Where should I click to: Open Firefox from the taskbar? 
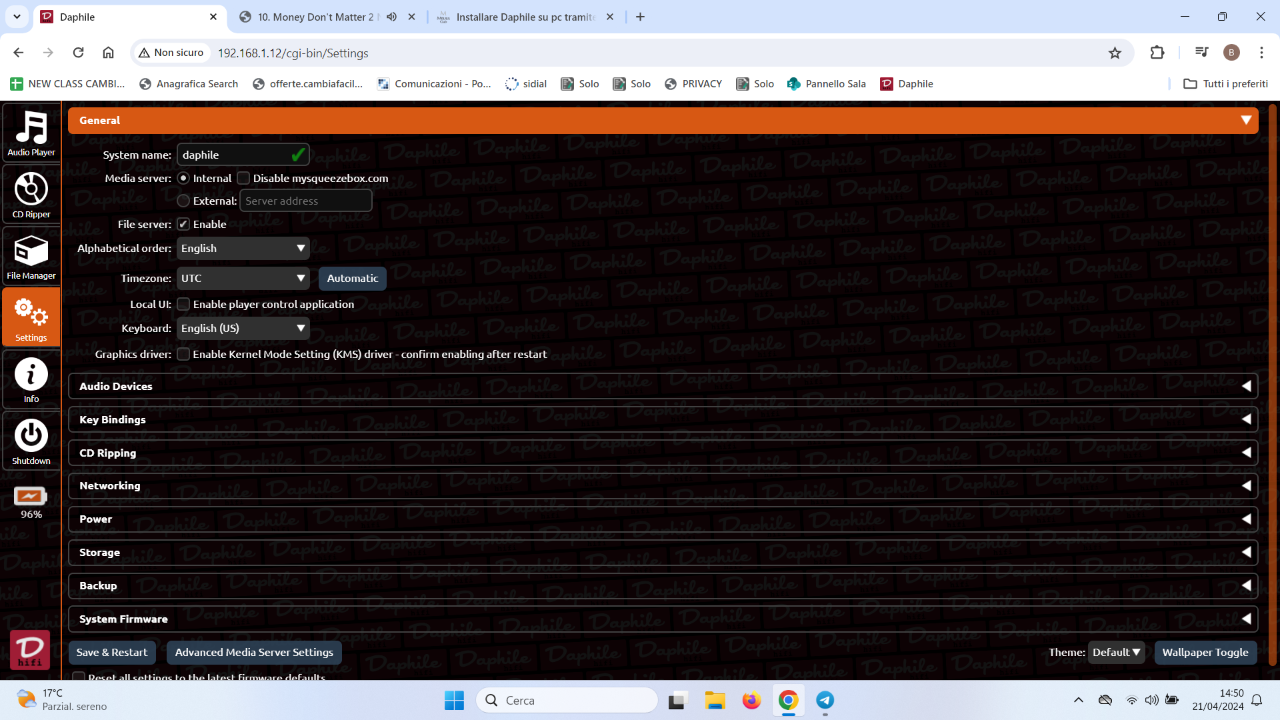[751, 700]
